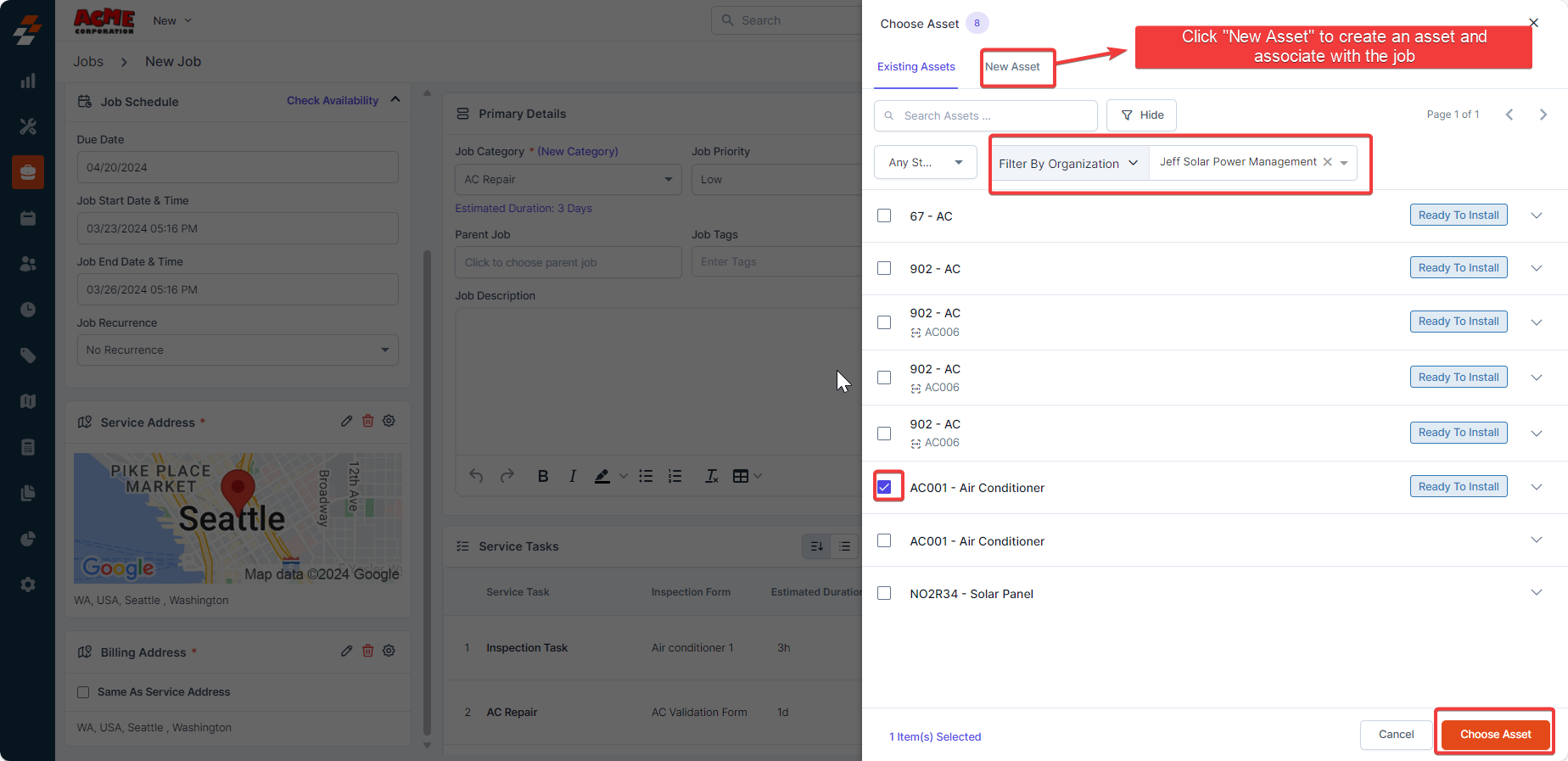Click the Italic formatting icon
Screen dimensions: 1568x761
click(x=573, y=476)
